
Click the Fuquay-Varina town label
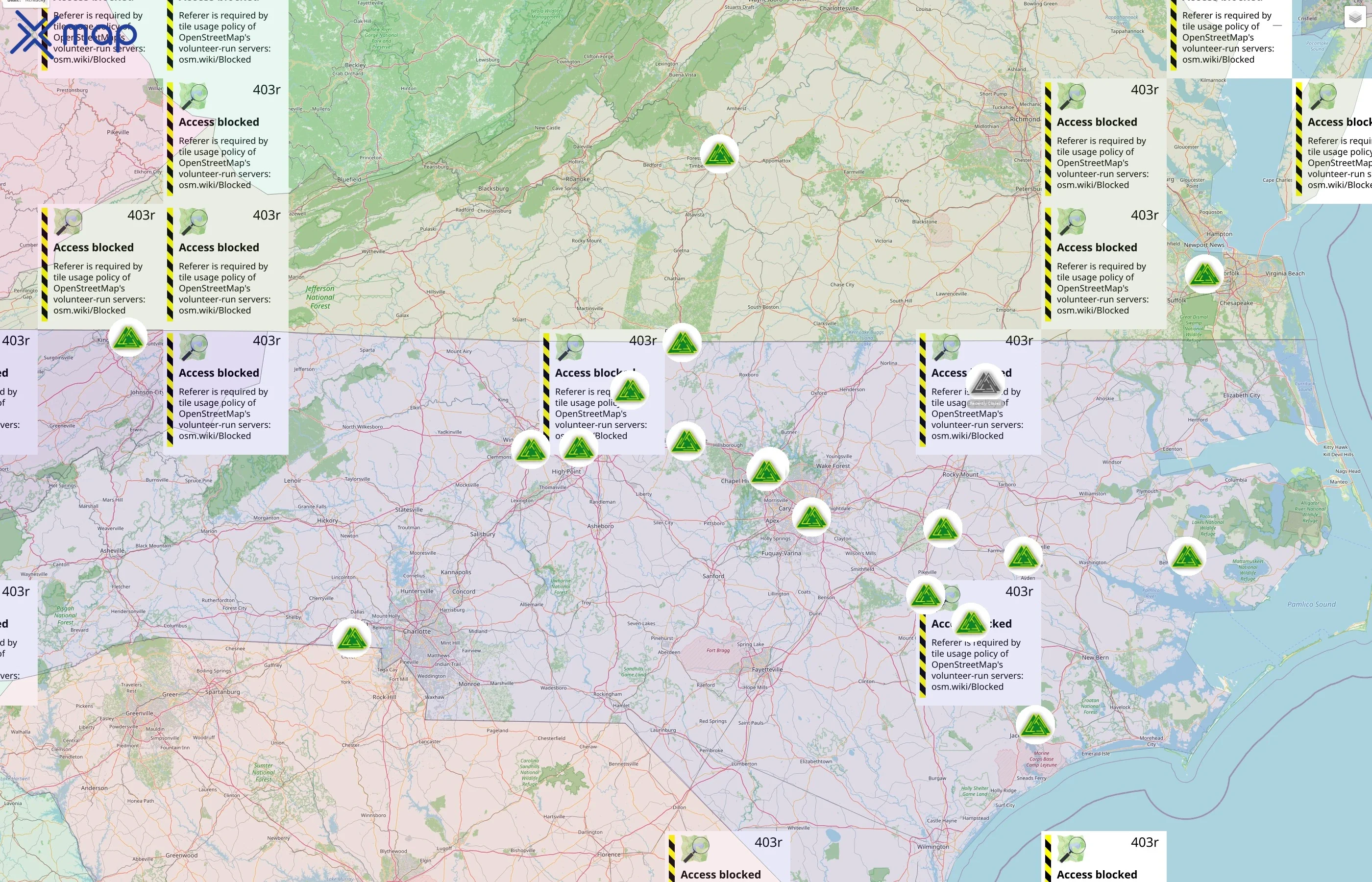pos(781,553)
